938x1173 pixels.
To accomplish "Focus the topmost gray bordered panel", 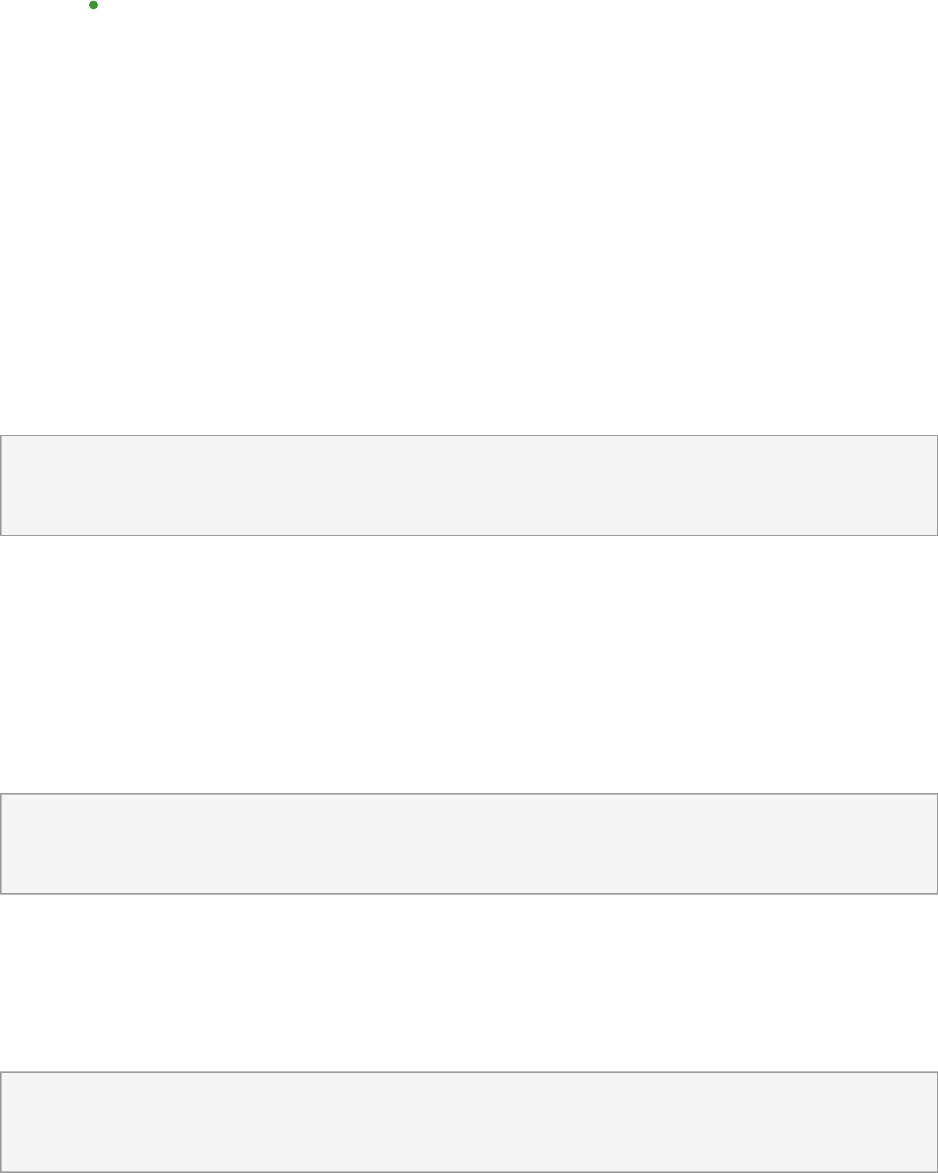I will tap(469, 486).
